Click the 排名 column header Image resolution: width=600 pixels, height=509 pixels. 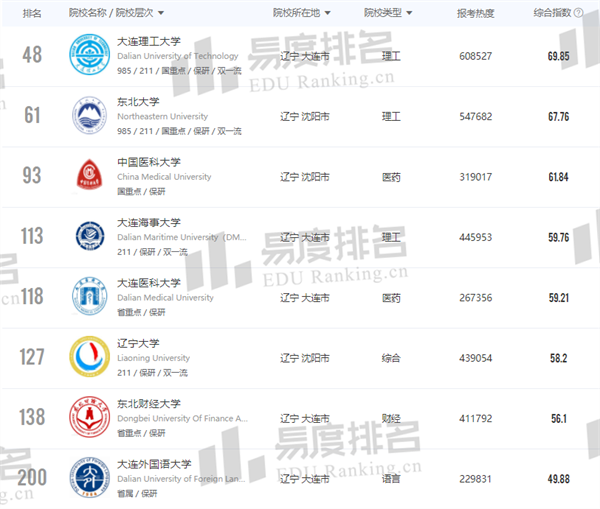click(x=32, y=13)
